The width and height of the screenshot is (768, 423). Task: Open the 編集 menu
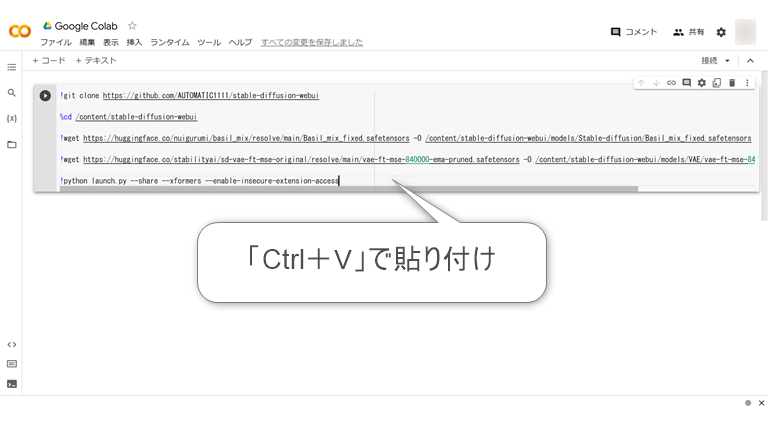pyautogui.click(x=87, y=43)
